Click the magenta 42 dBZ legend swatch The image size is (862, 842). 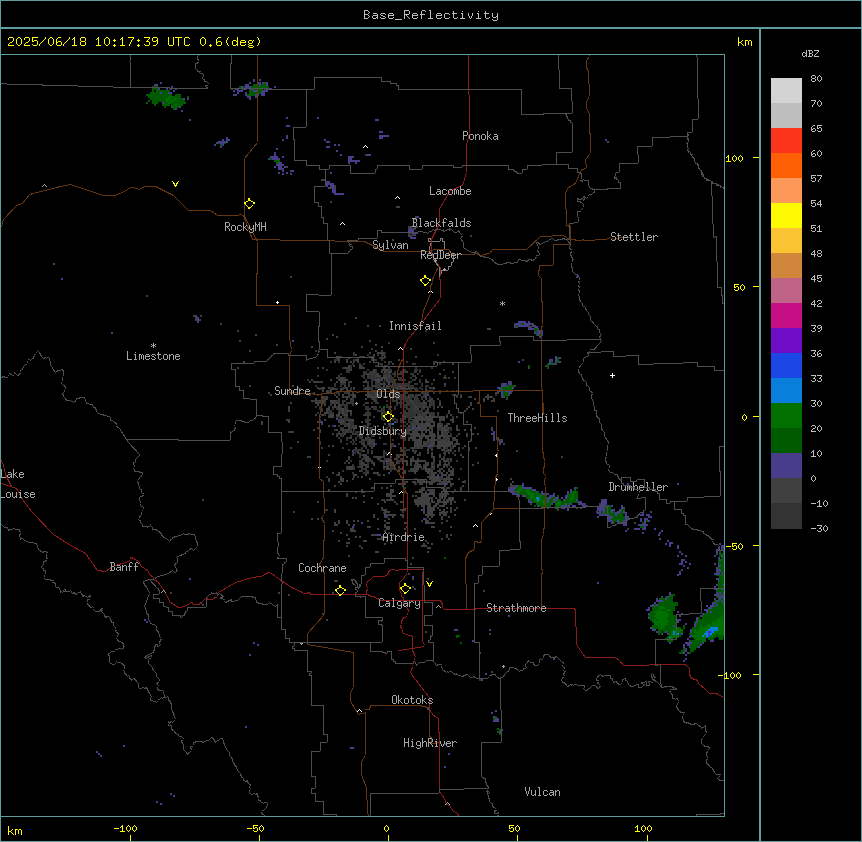tap(786, 315)
